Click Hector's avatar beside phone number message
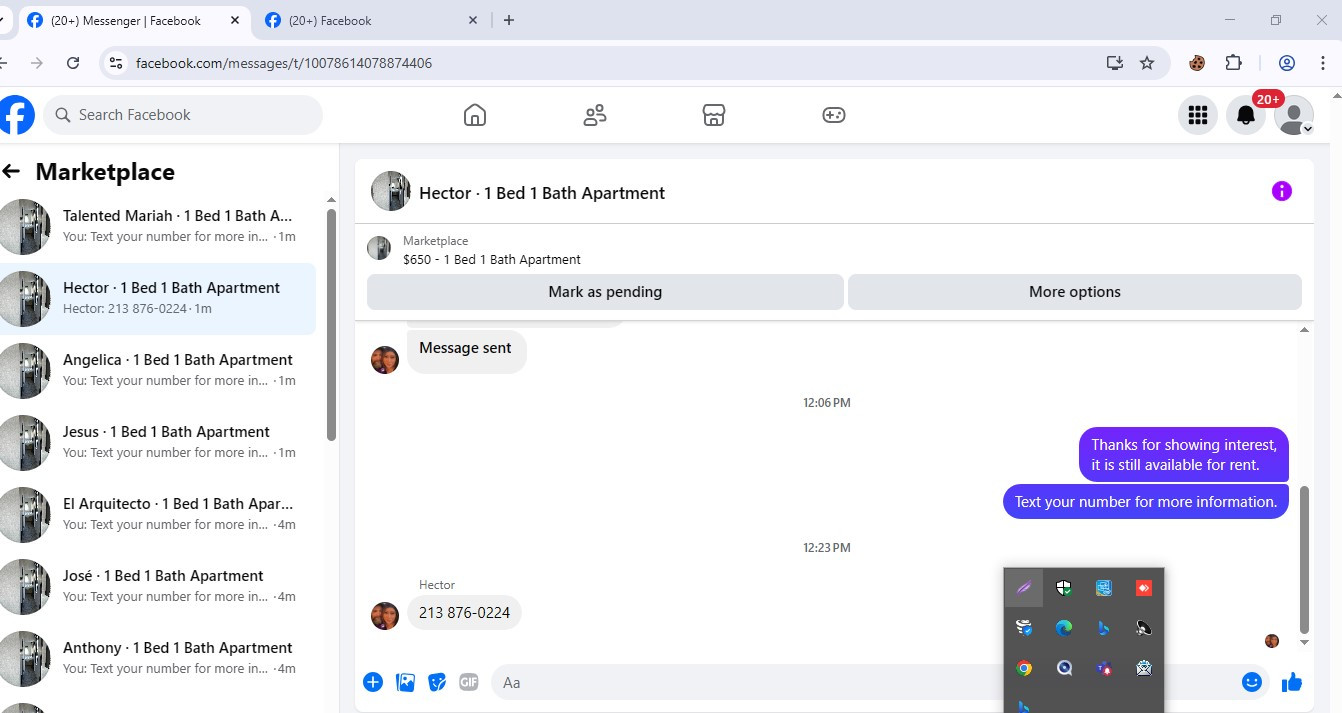This screenshot has width=1342, height=713. [385, 616]
